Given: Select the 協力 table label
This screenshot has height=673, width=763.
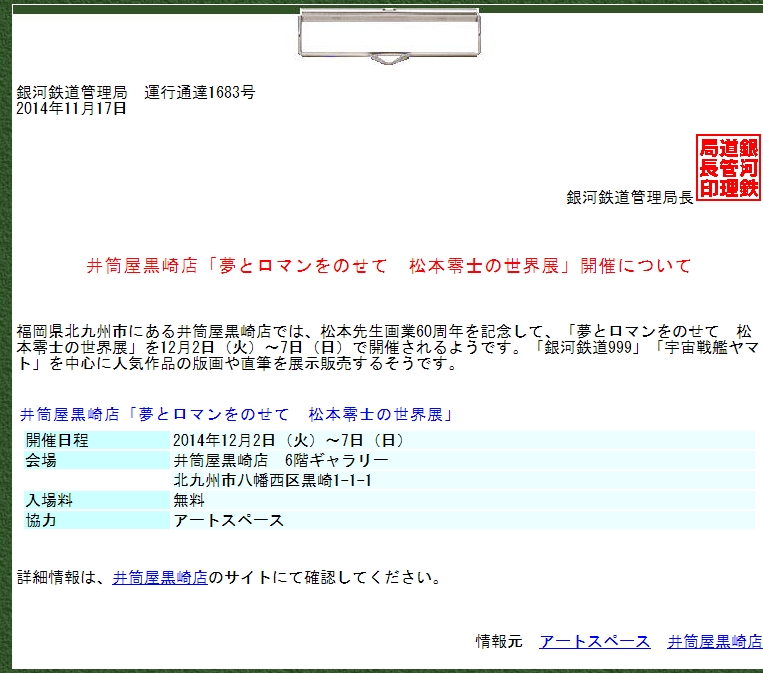Looking at the screenshot, I should click(97, 520).
